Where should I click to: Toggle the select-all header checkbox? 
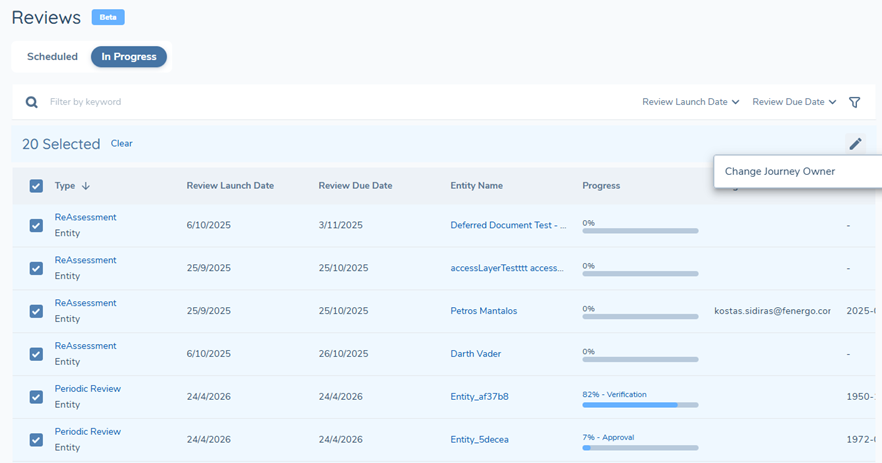[36, 186]
